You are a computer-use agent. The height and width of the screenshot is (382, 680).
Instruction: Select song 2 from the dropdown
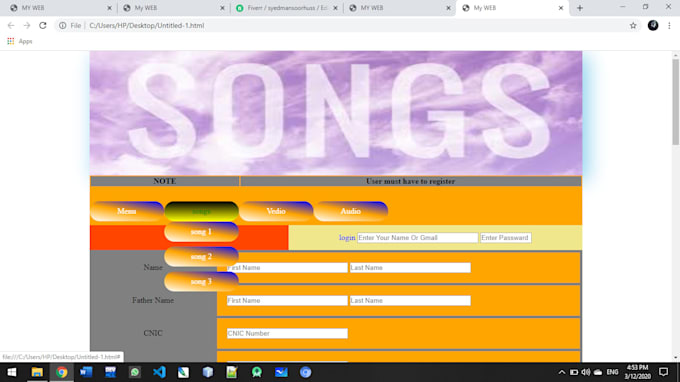(x=201, y=256)
